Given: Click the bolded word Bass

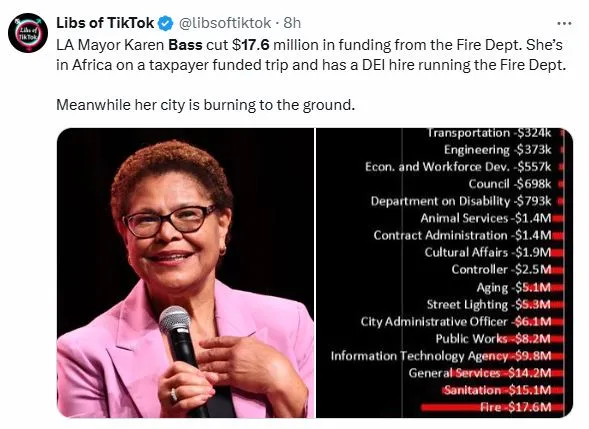Looking at the screenshot, I should click(185, 45).
